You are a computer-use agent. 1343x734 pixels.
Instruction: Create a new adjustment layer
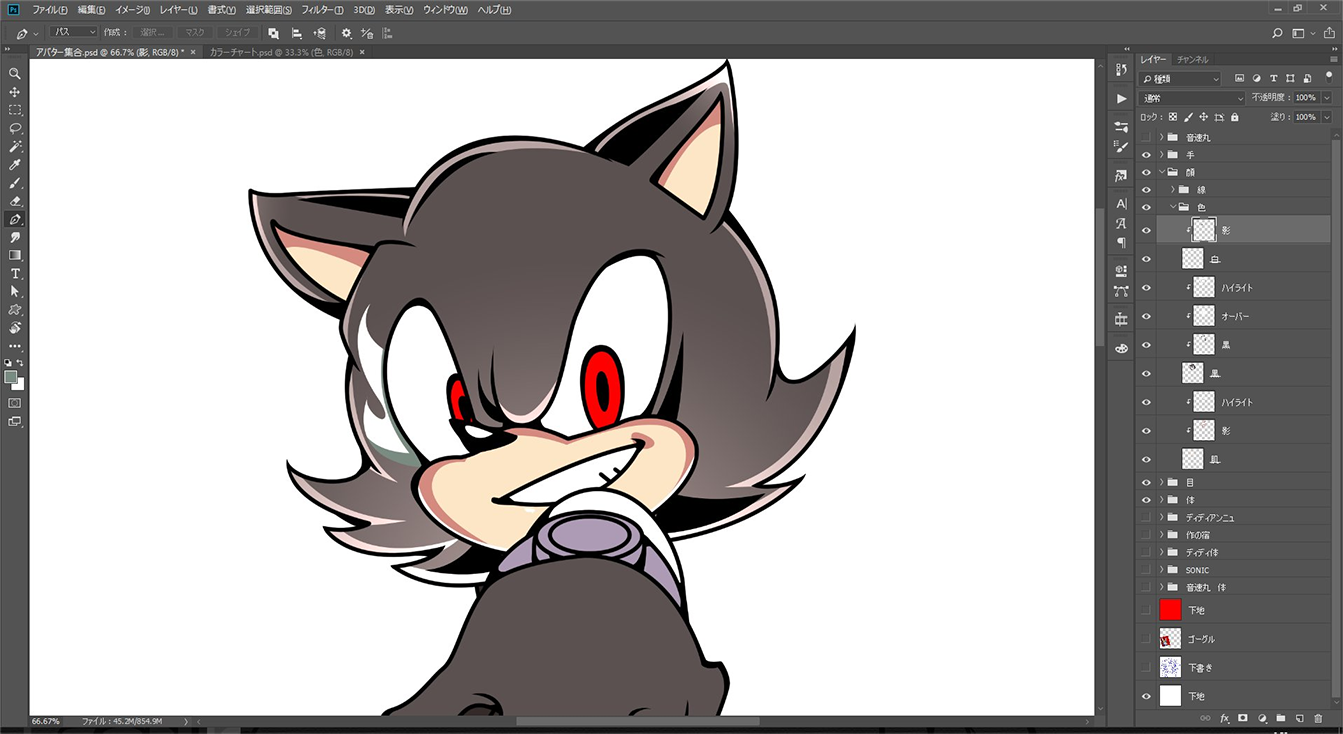[1262, 718]
